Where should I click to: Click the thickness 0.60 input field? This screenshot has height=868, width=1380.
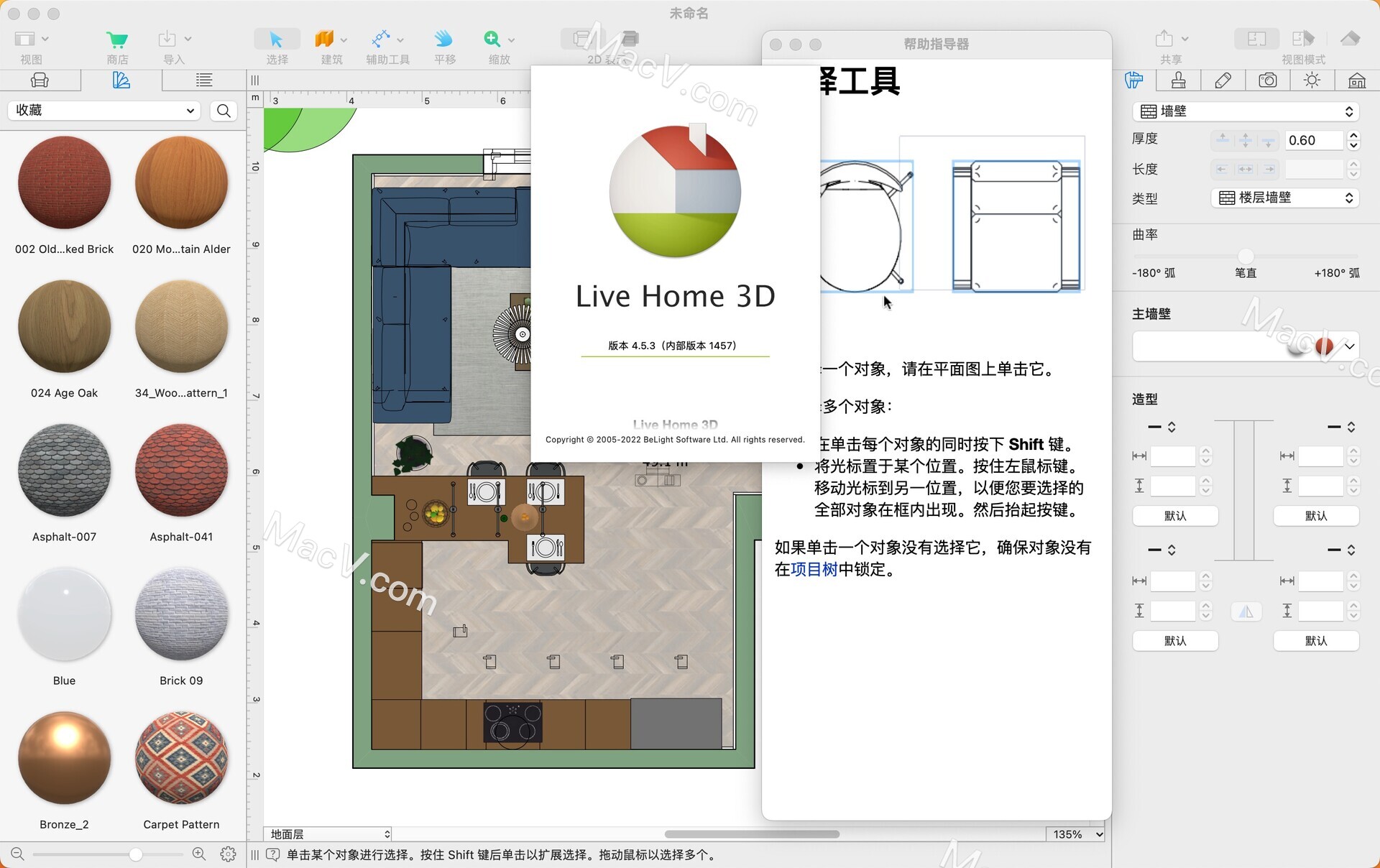[x=1314, y=140]
